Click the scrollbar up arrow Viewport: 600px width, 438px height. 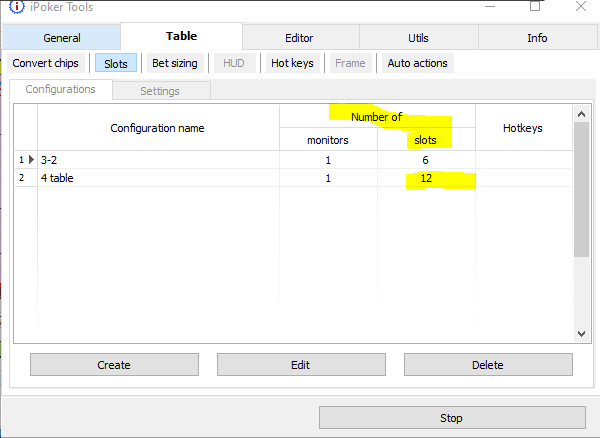(x=582, y=114)
